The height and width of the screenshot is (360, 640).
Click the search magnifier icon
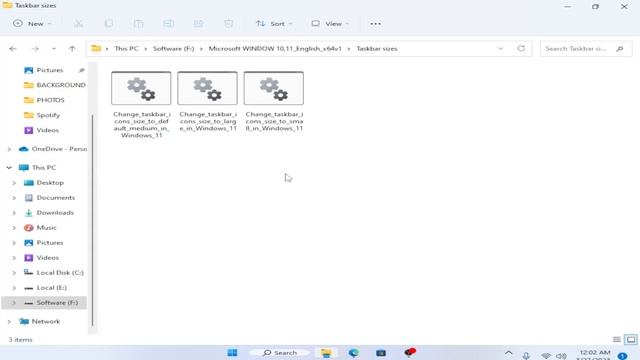pyautogui.click(x=620, y=49)
